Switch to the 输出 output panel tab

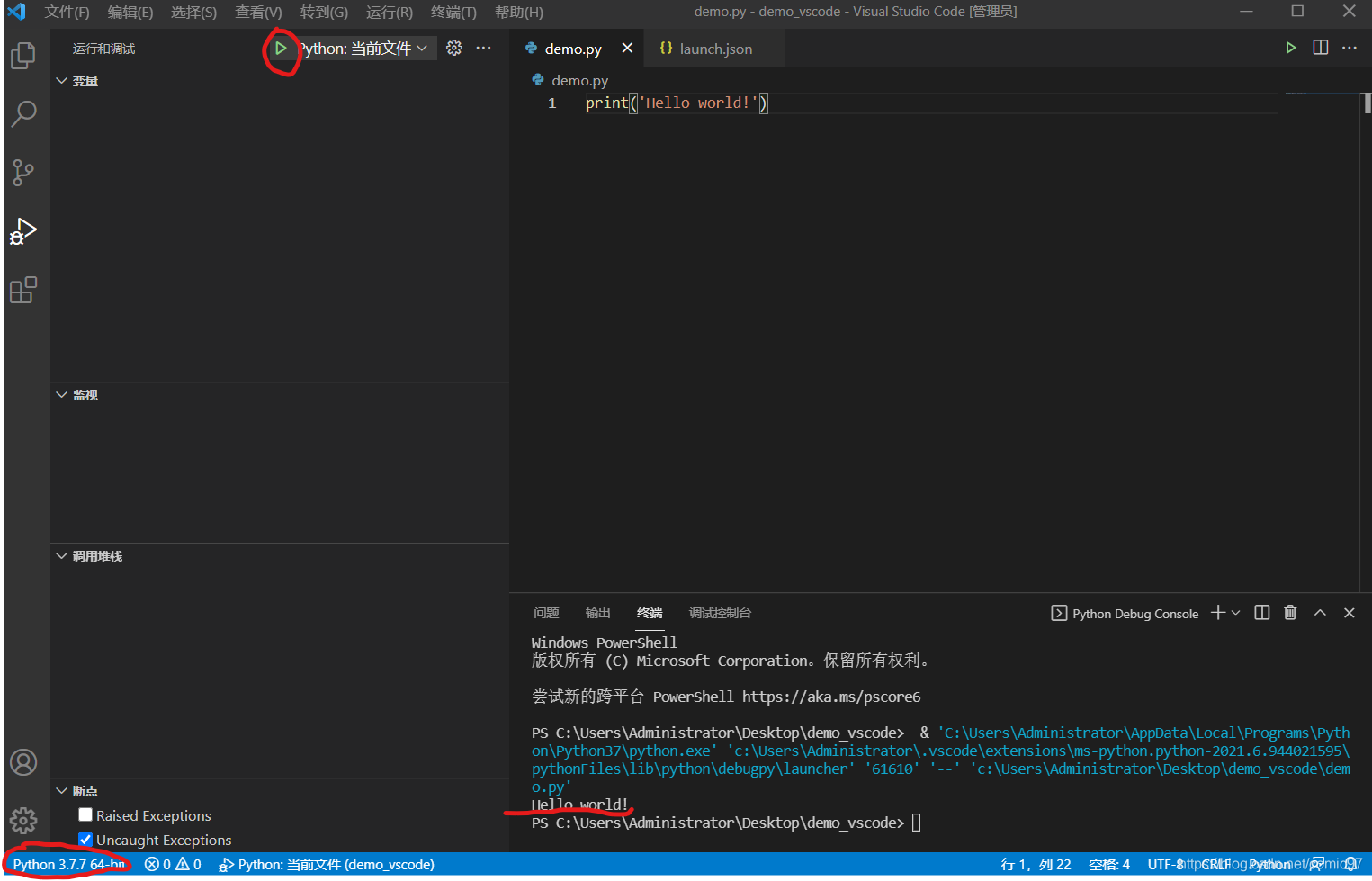[597, 613]
